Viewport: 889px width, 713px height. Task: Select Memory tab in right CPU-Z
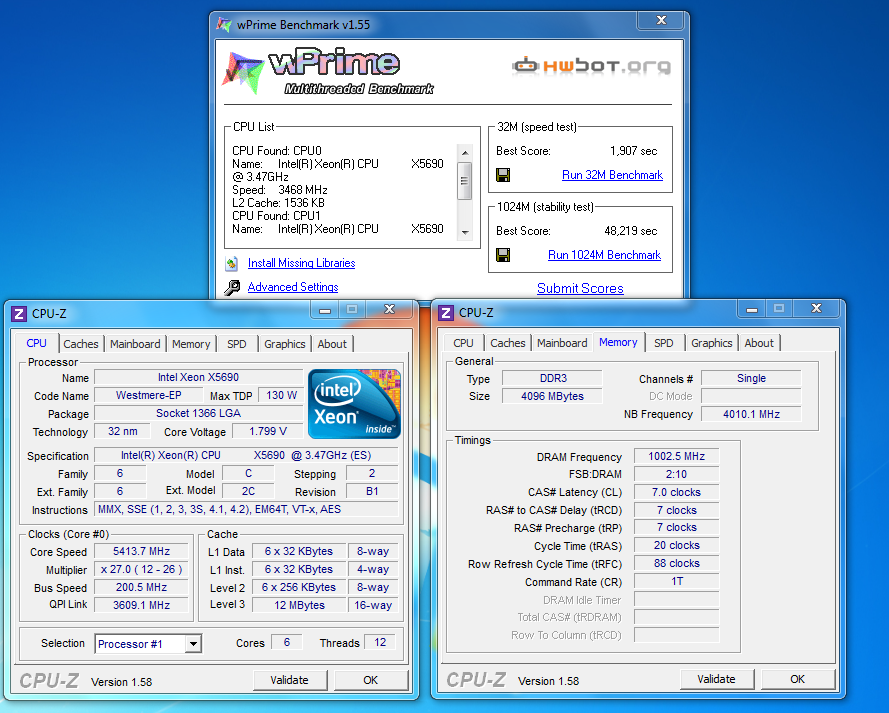coord(618,342)
